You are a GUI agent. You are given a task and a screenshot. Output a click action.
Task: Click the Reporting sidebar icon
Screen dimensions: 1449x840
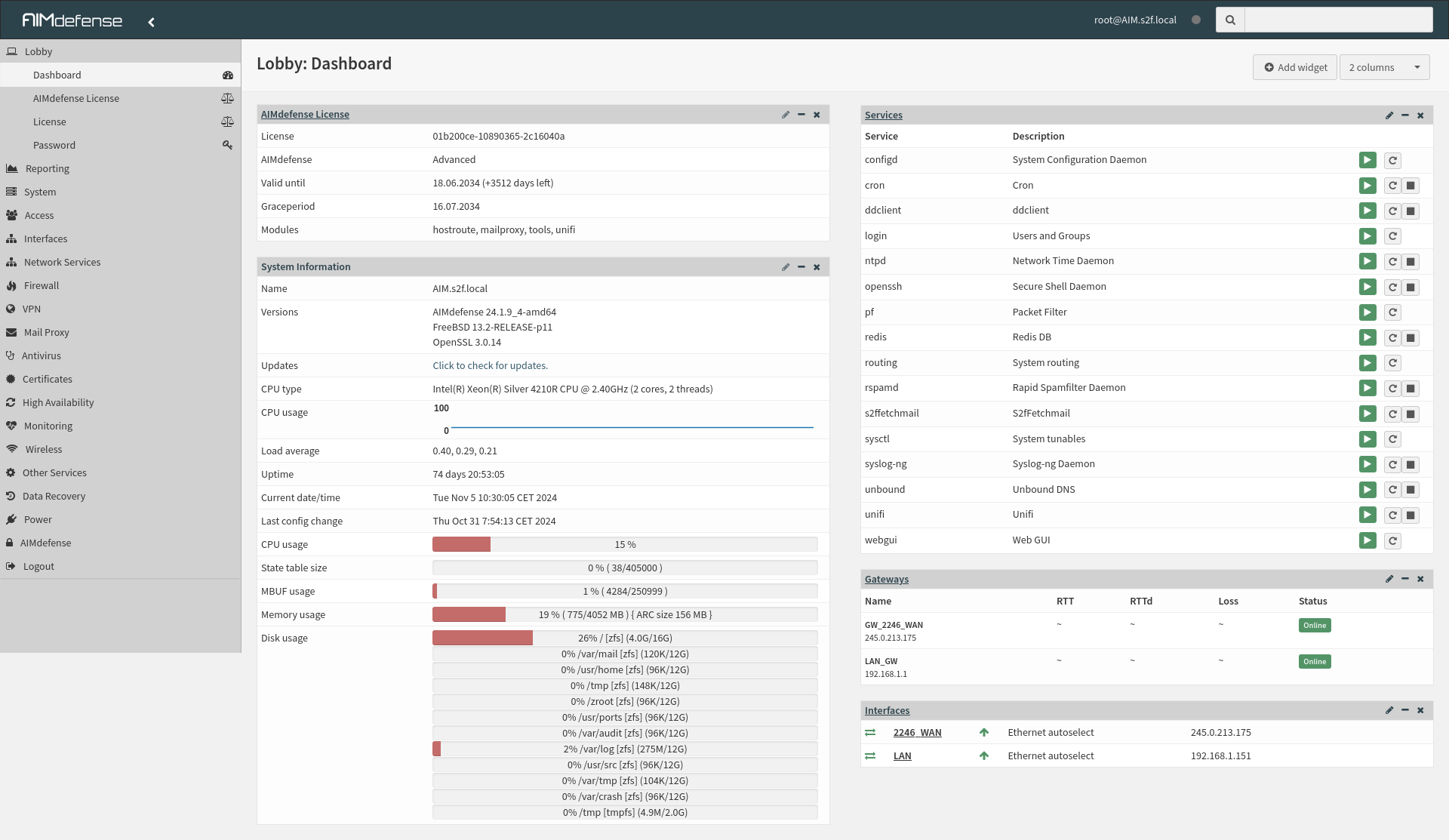tap(11, 168)
